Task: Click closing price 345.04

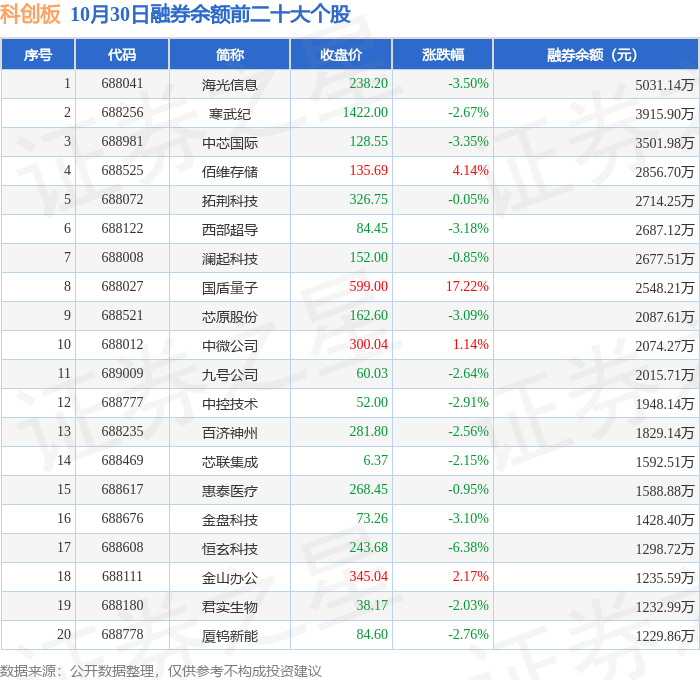Action: coord(369,576)
